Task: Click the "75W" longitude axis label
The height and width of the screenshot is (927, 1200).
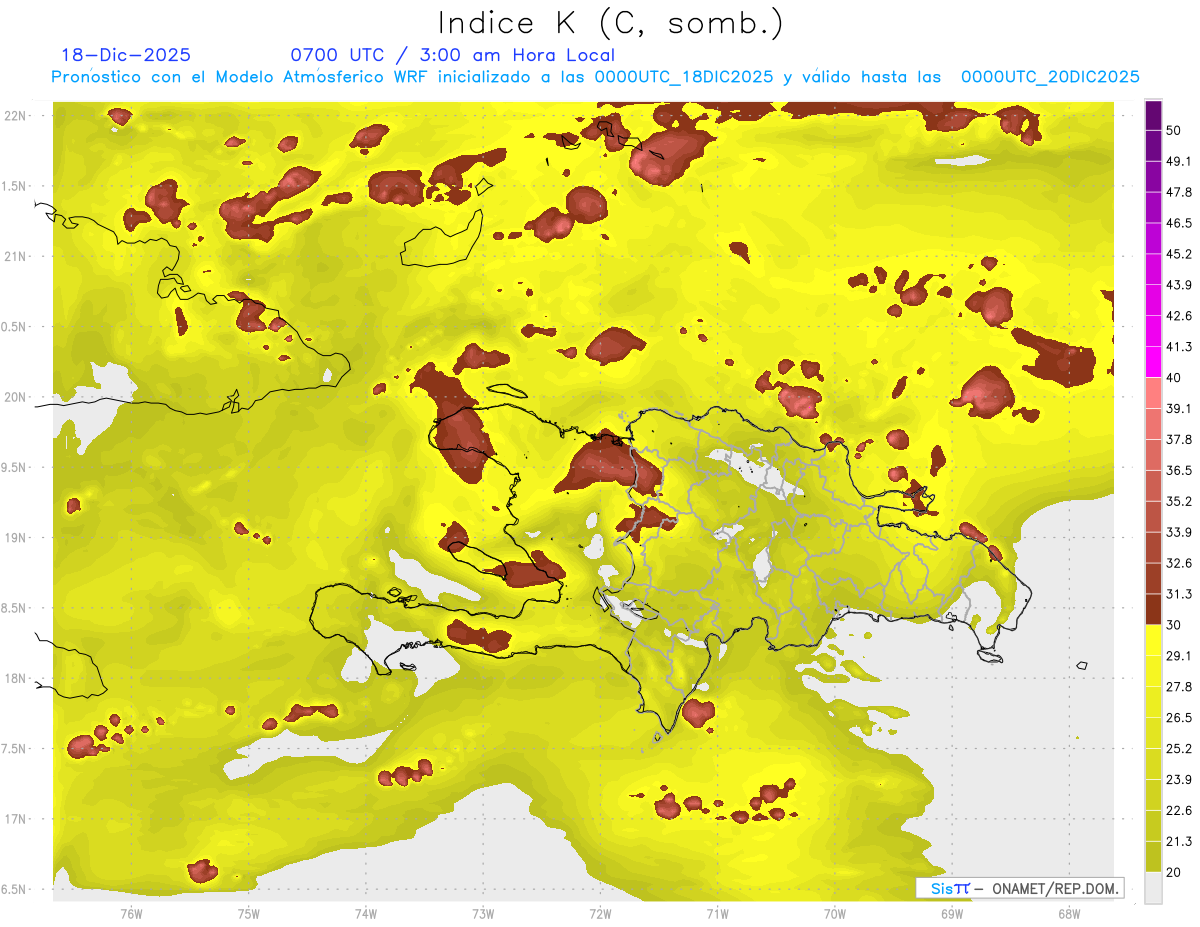Action: (248, 914)
